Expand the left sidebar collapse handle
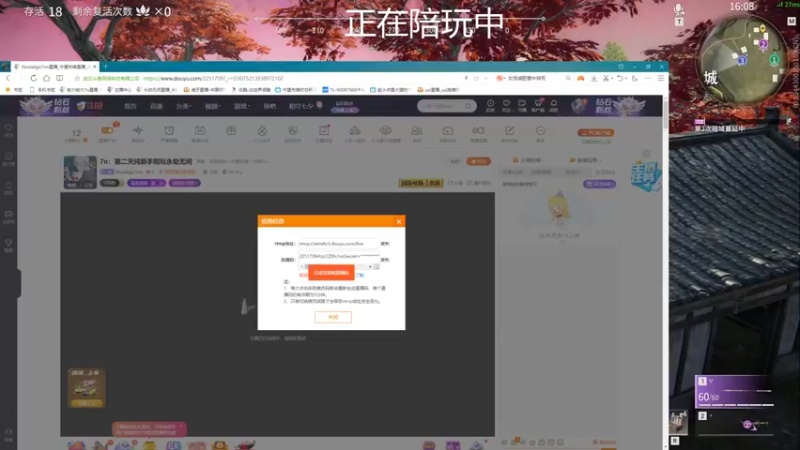Viewport: 800px width, 450px height. pyautogui.click(x=19, y=283)
